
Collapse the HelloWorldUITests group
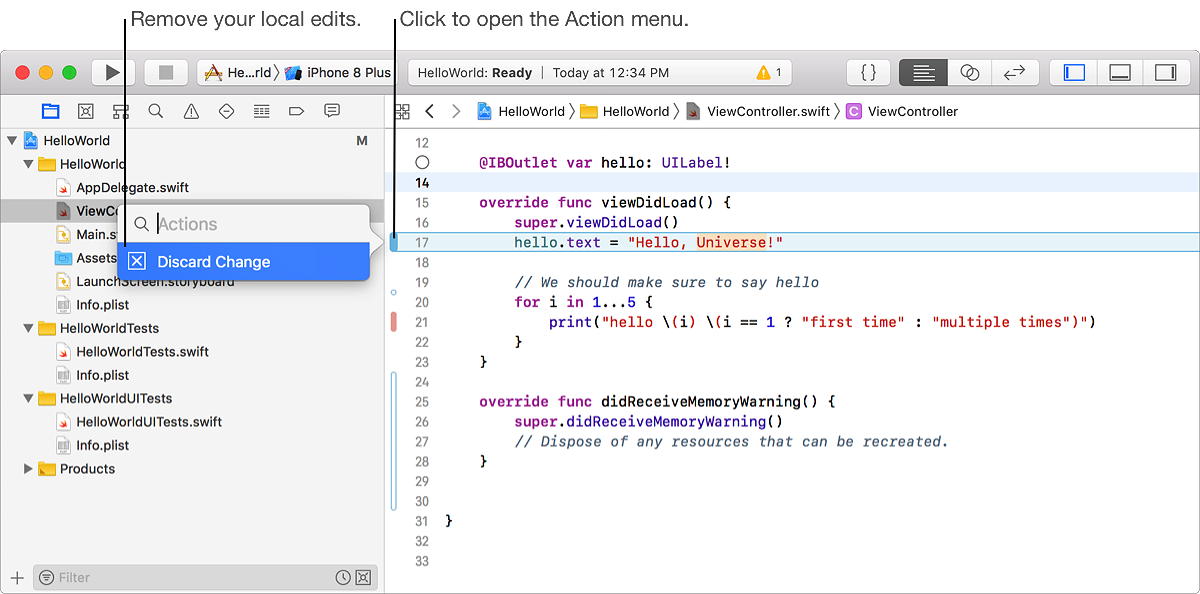click(x=29, y=398)
